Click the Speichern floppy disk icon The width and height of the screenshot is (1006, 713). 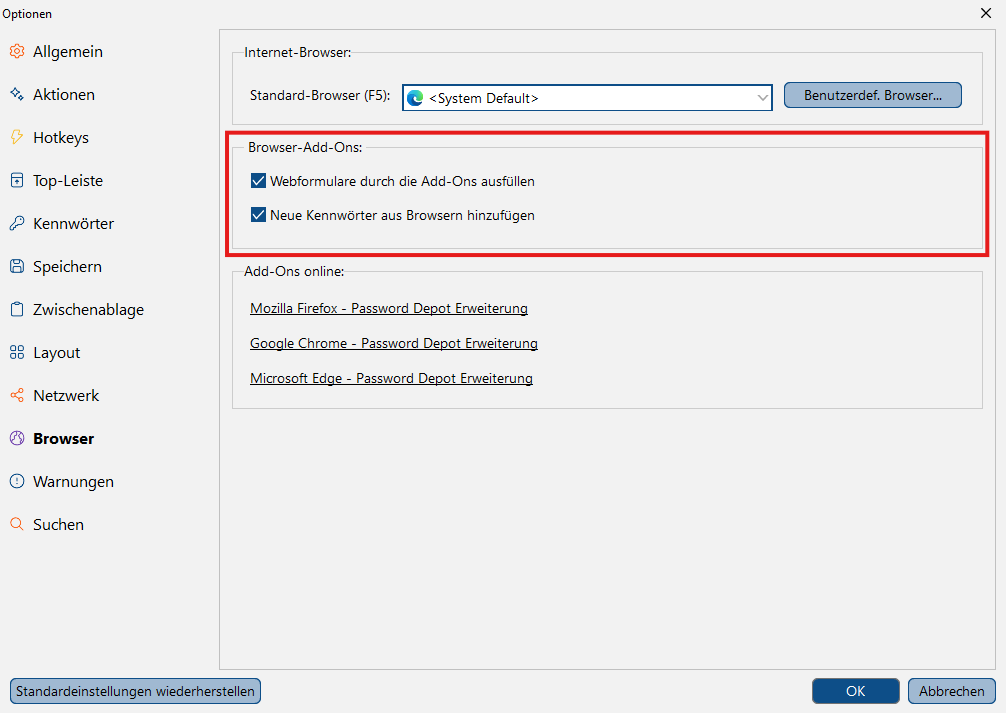click(17, 266)
